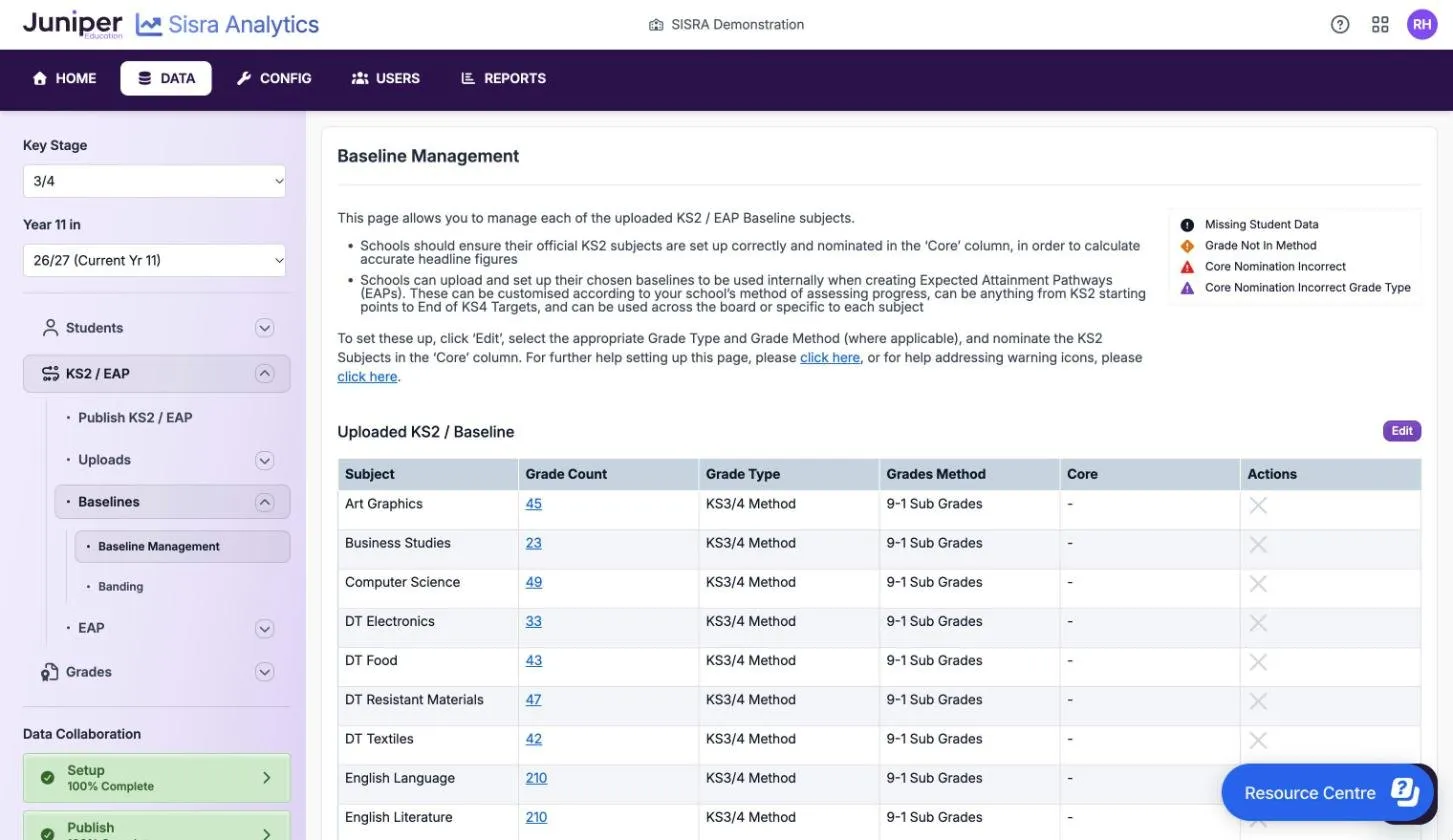Open the Resource Centre button
1453x840 pixels.
point(1326,793)
